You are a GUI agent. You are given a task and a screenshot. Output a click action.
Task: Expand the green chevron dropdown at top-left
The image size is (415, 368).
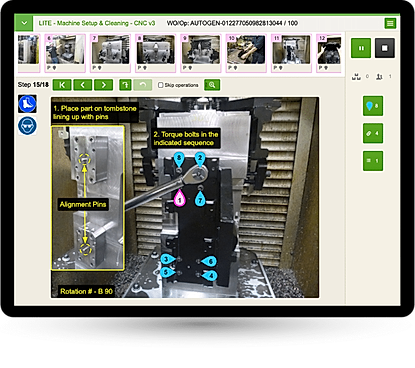[x=24, y=23]
